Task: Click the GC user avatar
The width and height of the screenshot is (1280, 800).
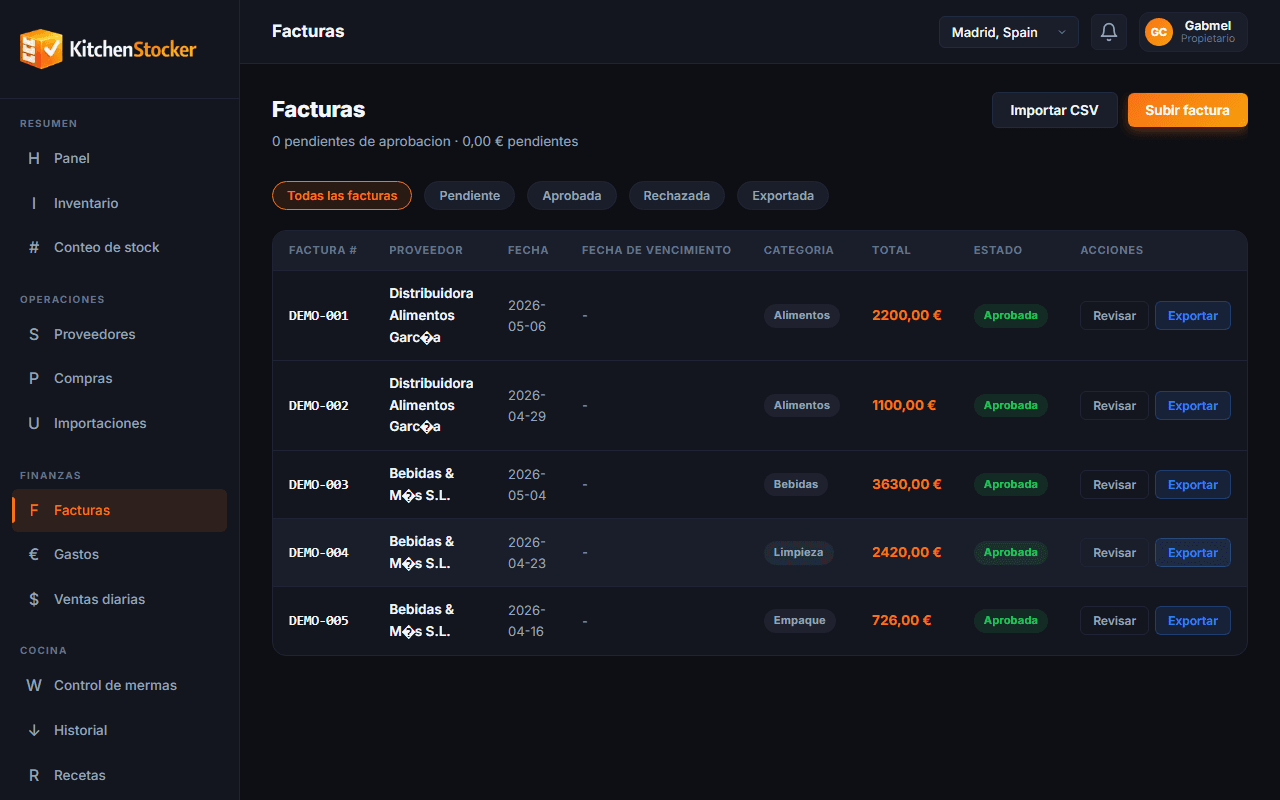Action: 1159,32
